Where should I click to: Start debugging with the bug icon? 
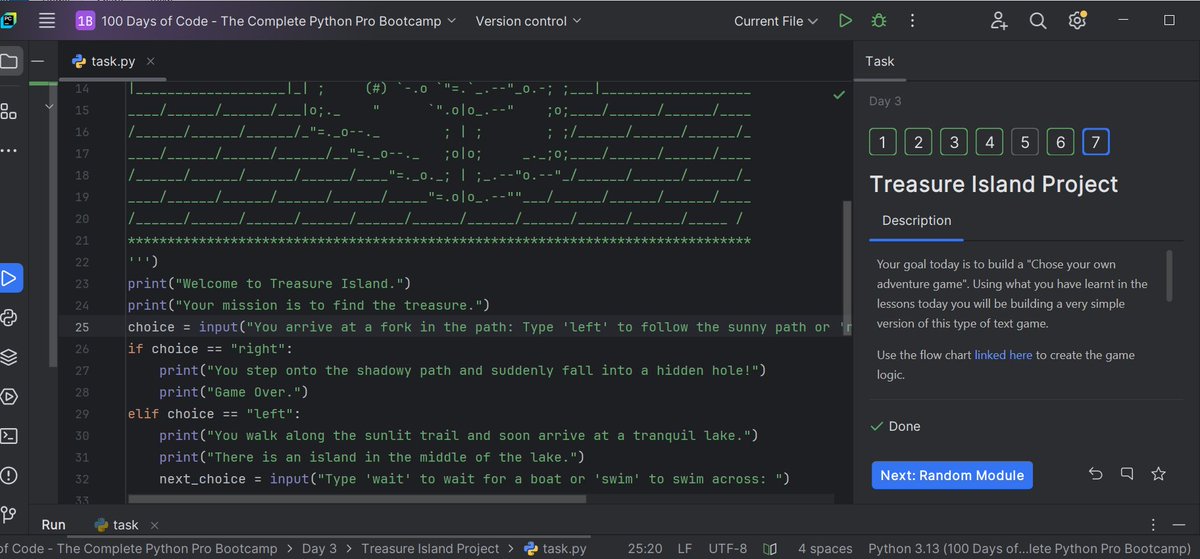click(879, 20)
